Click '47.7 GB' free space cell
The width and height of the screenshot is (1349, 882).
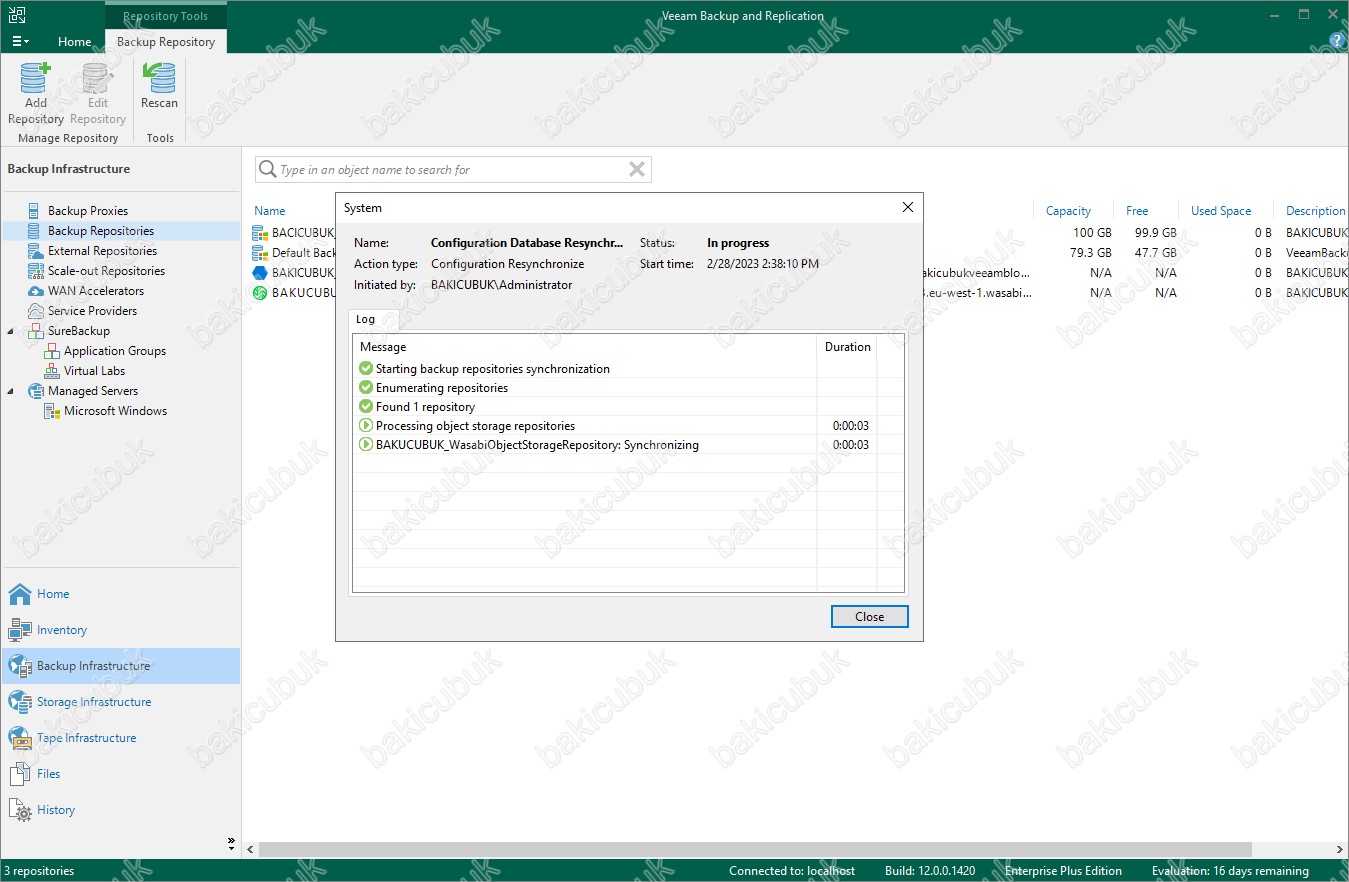point(1156,253)
